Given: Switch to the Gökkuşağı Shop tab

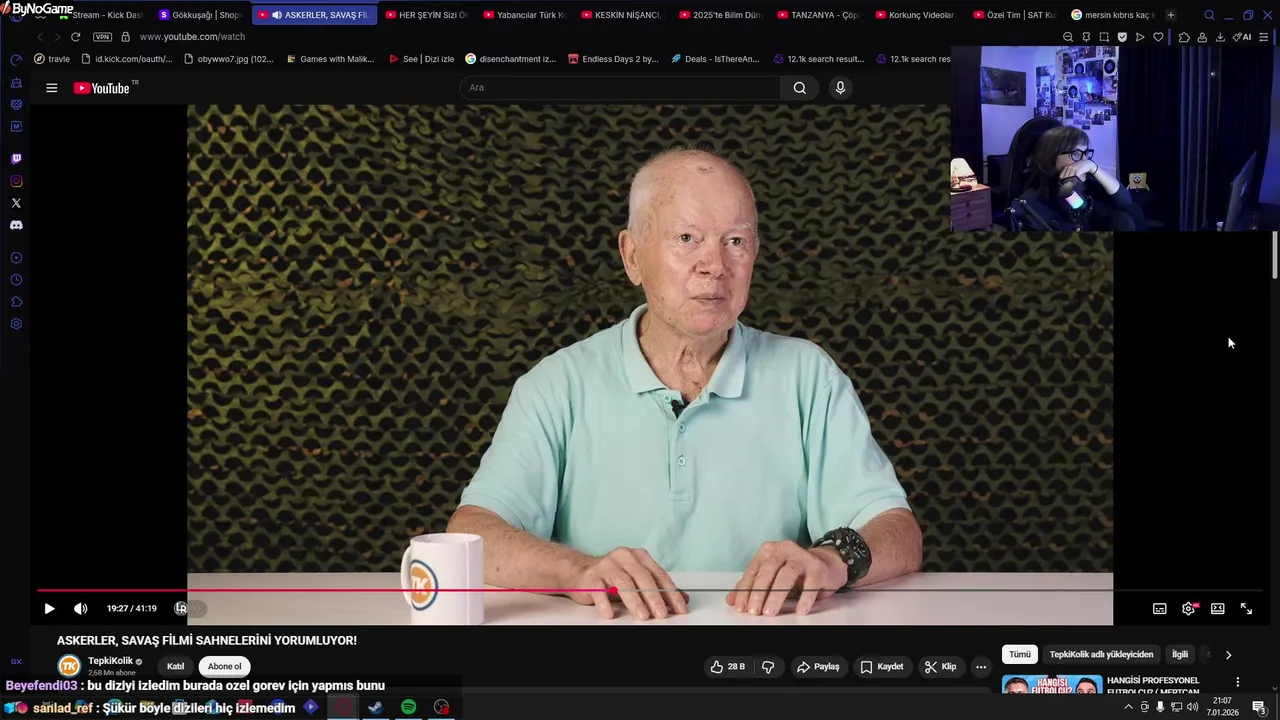Looking at the screenshot, I should point(200,15).
